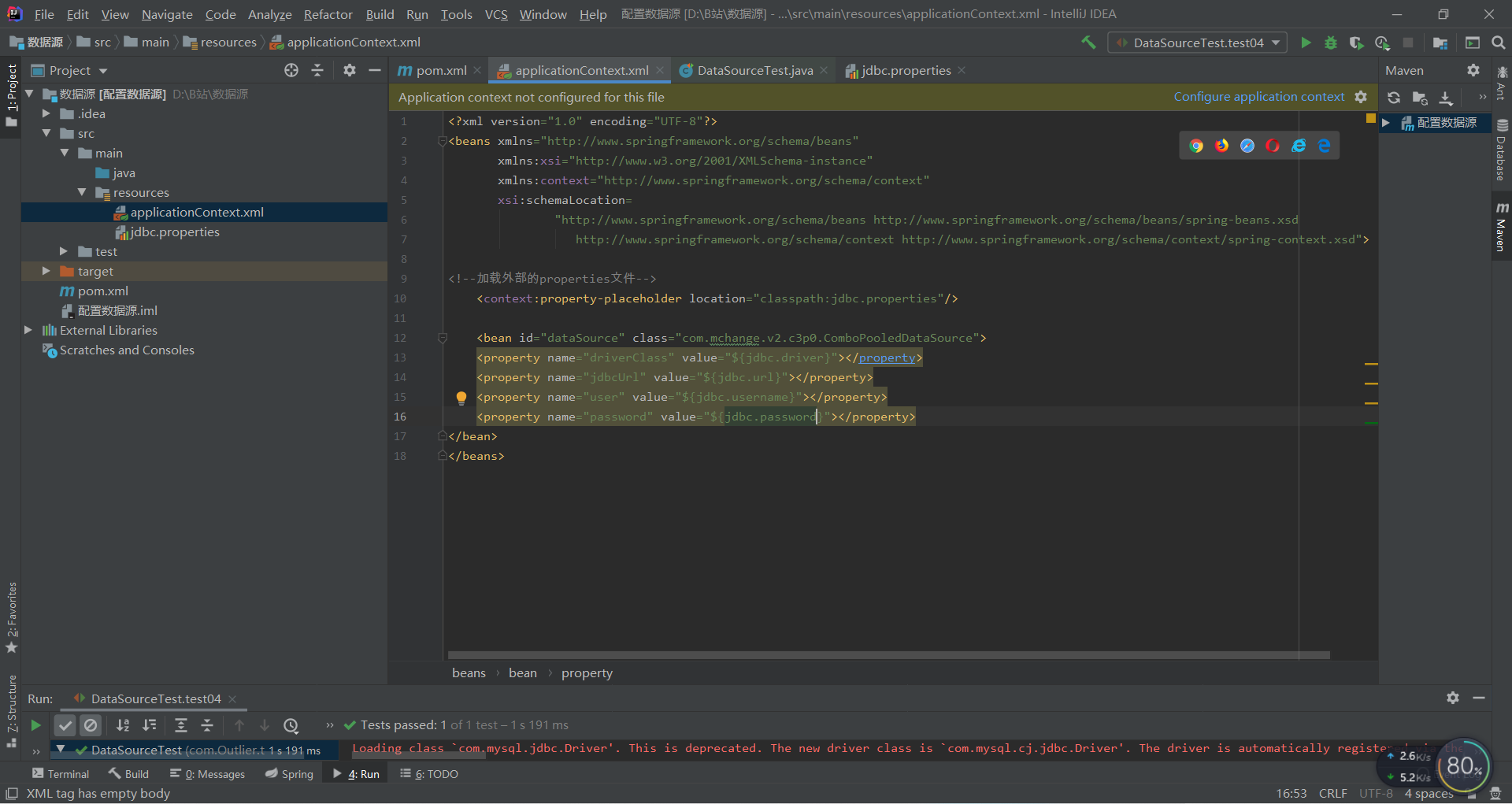Click the editor horizontal scrollbar
This screenshot has height=804, width=1512.
tap(888, 654)
